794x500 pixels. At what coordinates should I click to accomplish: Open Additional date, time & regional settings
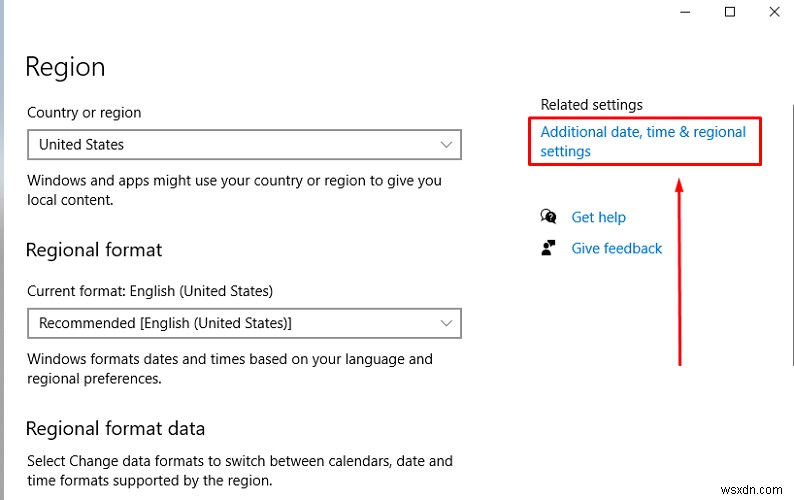click(x=643, y=141)
